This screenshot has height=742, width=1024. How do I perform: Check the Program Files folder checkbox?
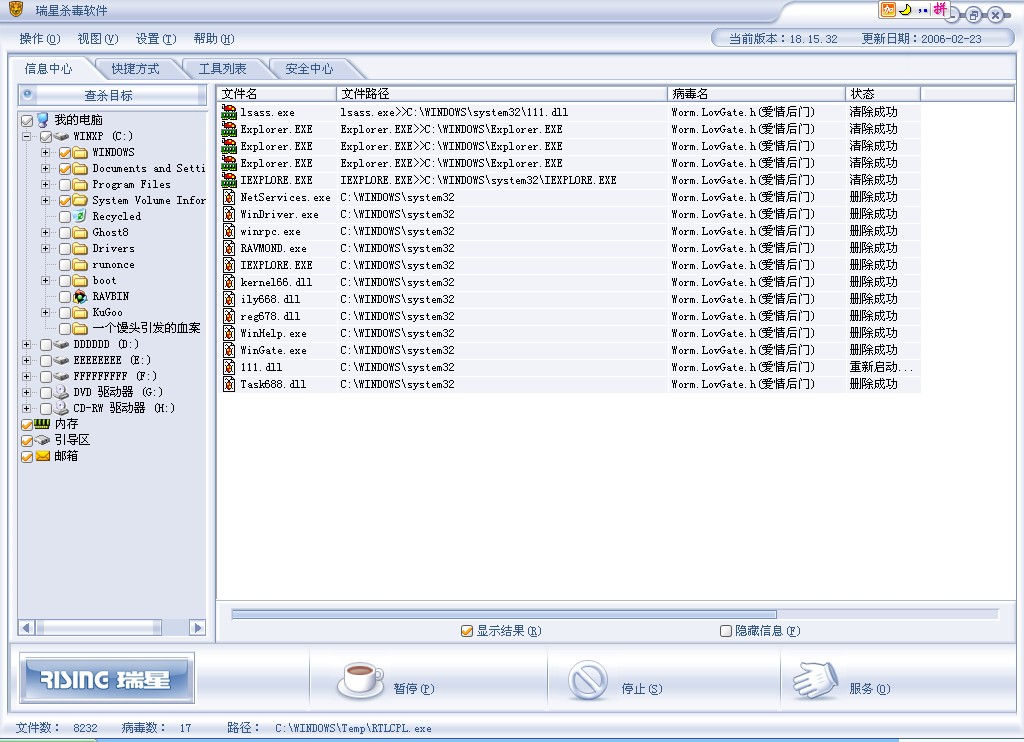[65, 184]
